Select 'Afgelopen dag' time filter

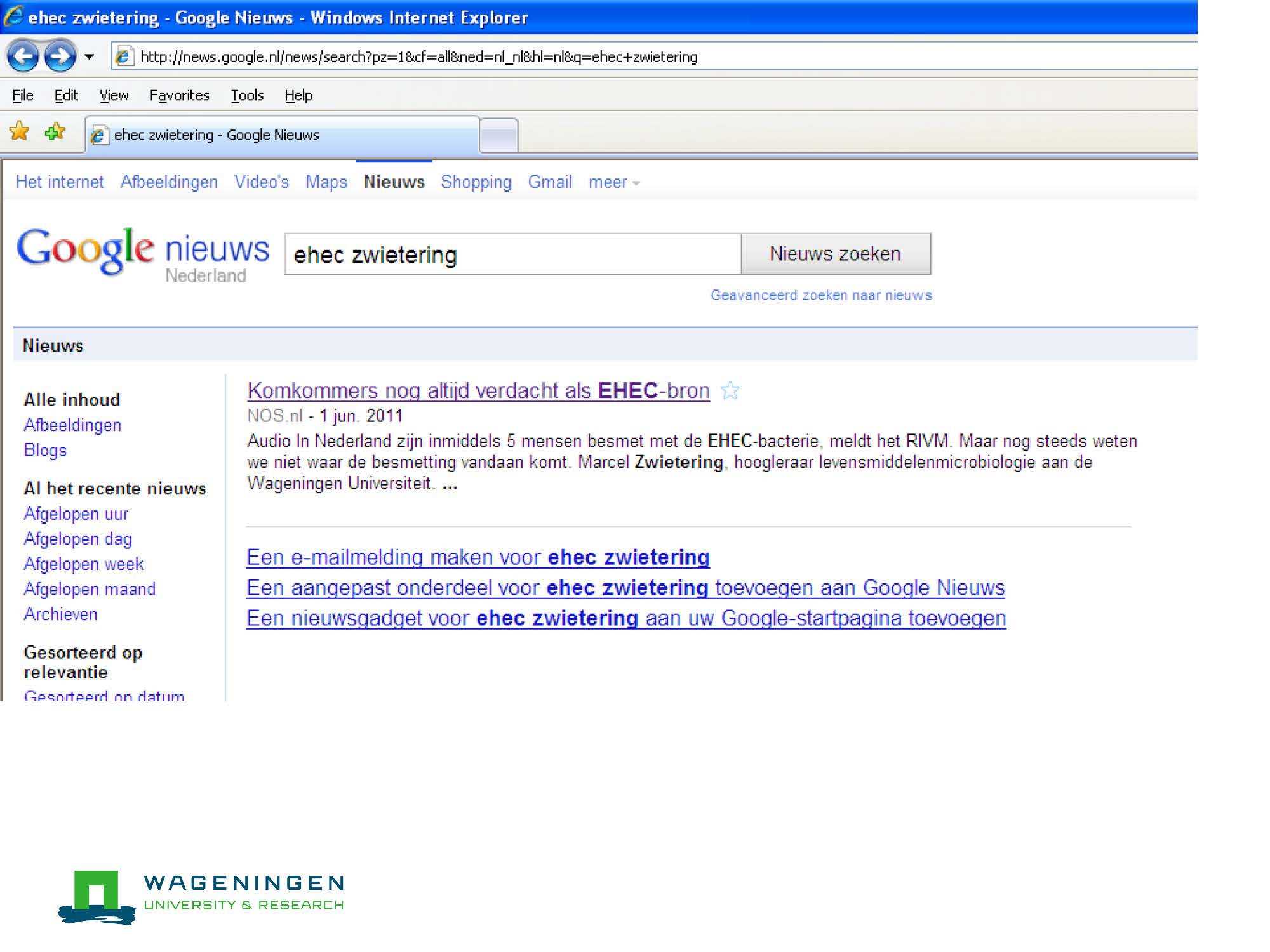click(78, 539)
